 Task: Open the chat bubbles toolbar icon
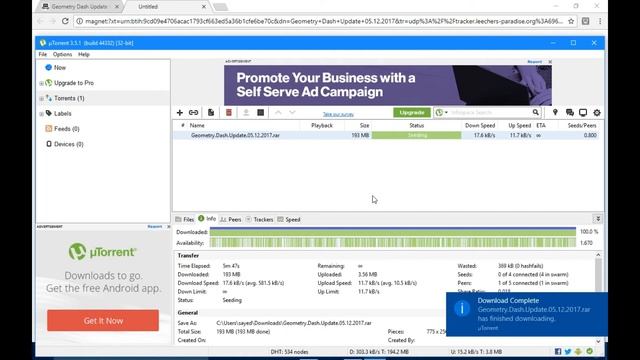(x=570, y=113)
